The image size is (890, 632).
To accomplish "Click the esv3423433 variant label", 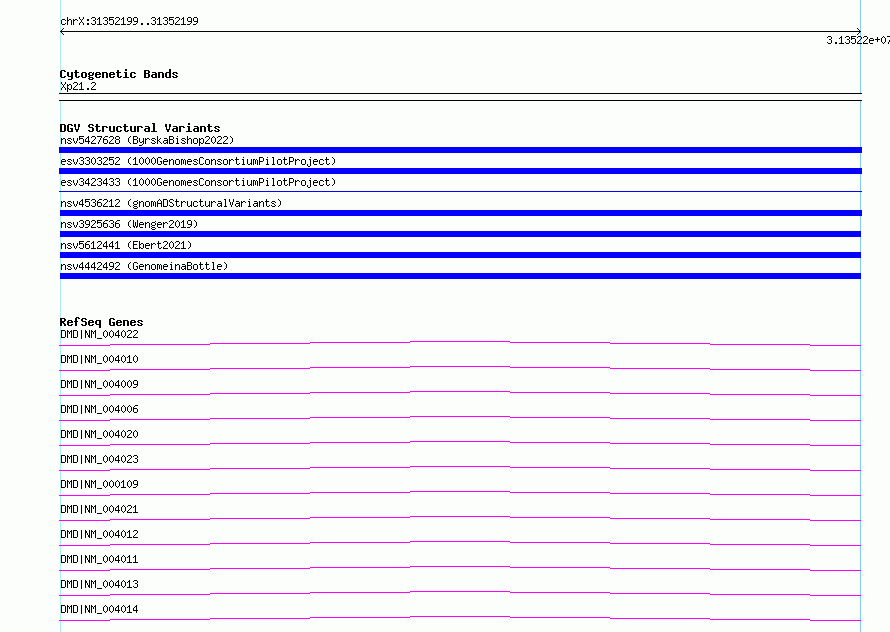I will 198,182.
